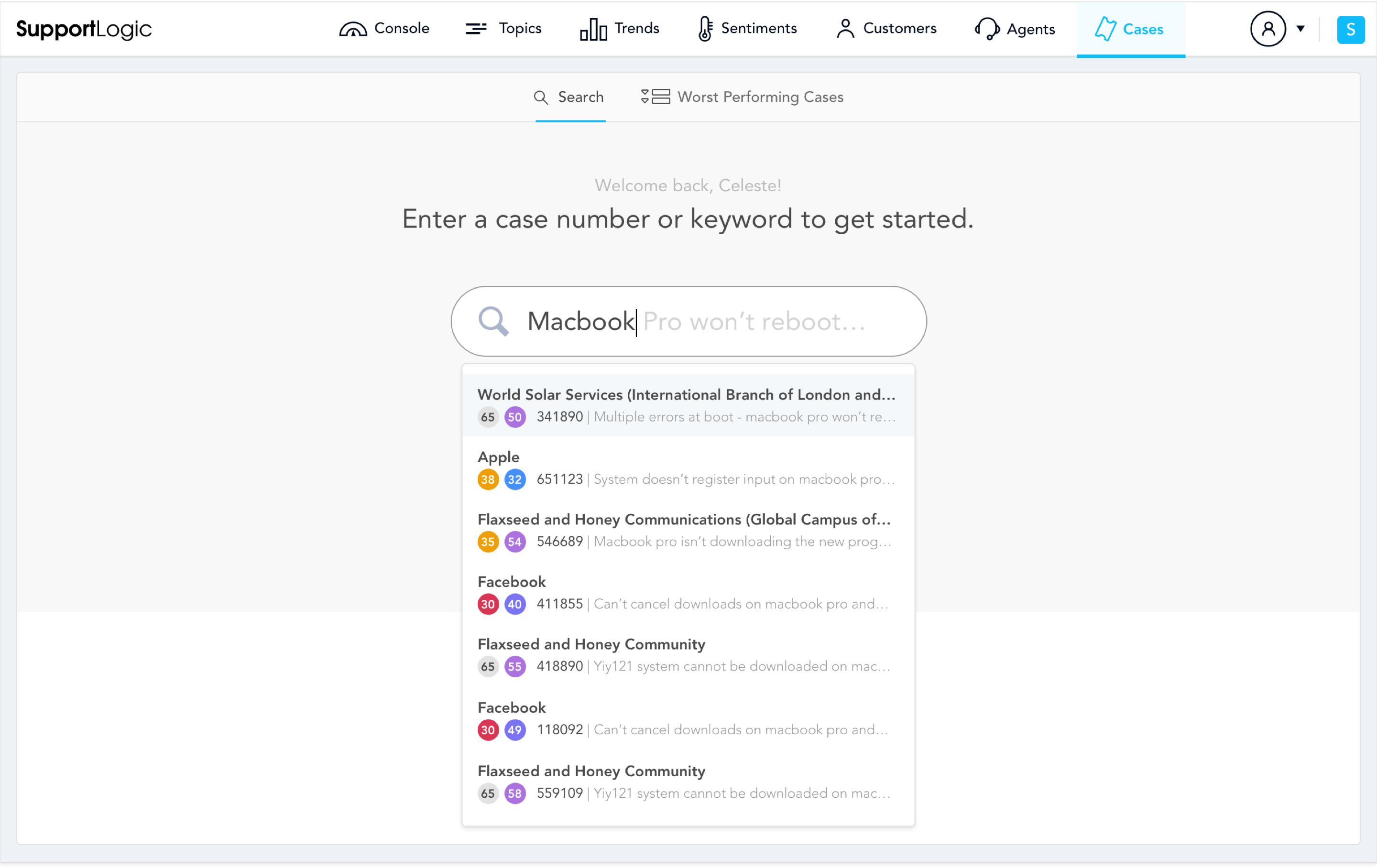Select Facebook heading above case 118092

[511, 707]
